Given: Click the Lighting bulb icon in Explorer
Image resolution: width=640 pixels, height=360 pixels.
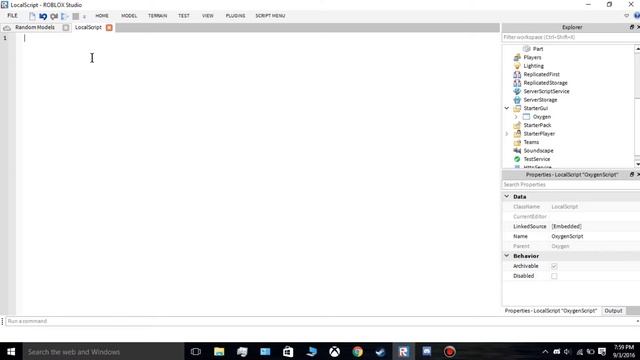Looking at the screenshot, I should point(517,66).
